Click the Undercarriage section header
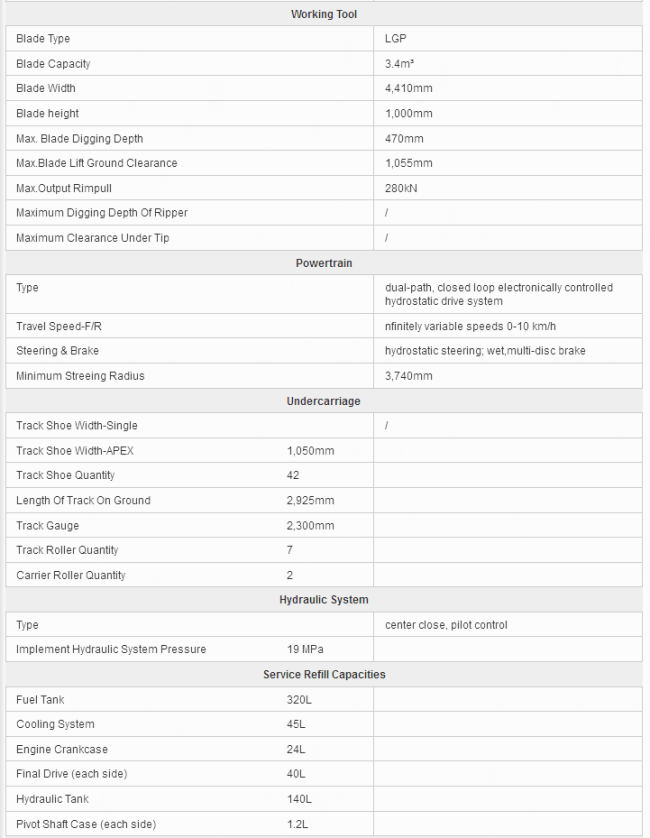The image size is (650, 838). pos(323,401)
